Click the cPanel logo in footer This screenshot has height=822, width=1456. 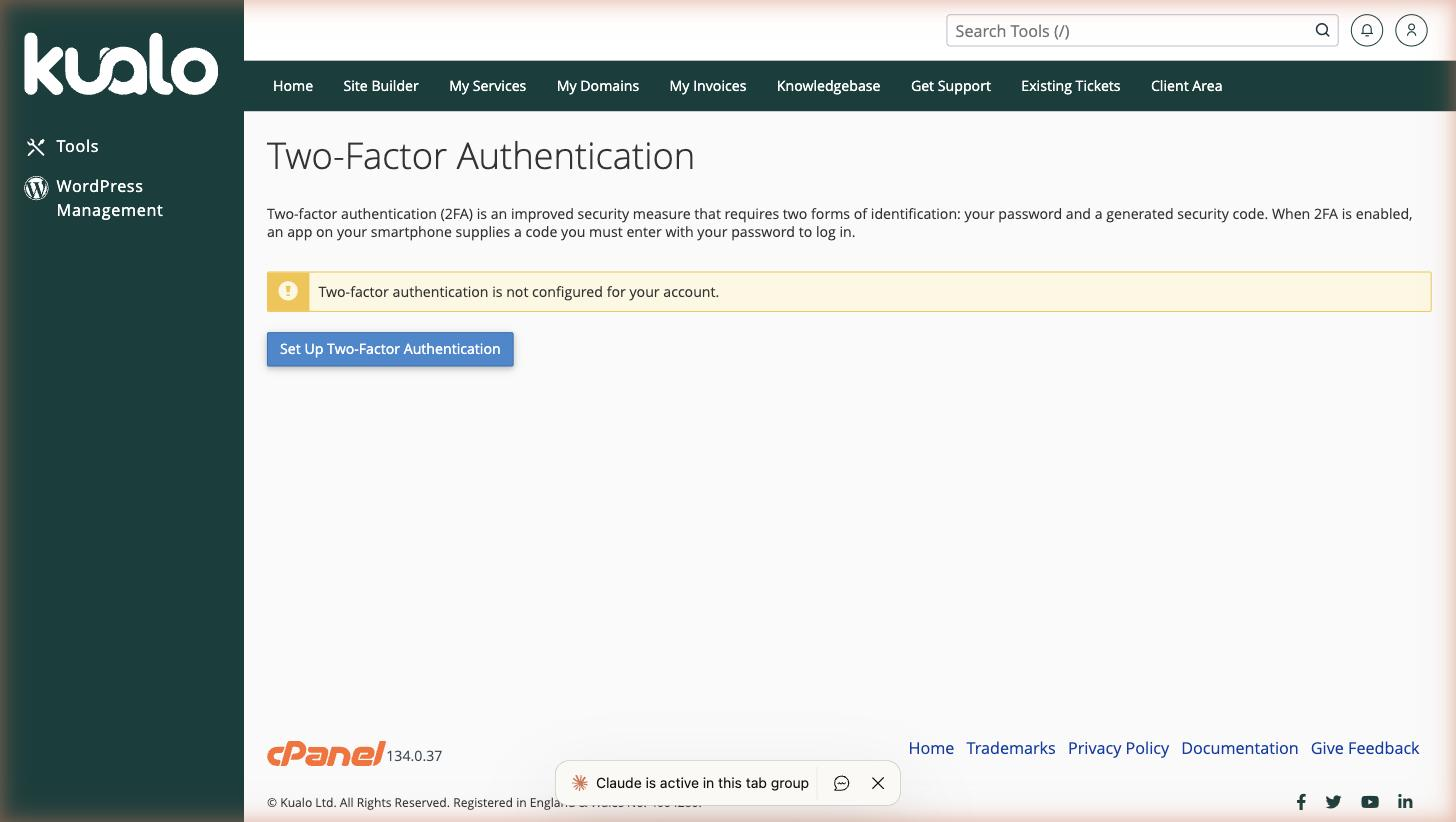(x=326, y=754)
